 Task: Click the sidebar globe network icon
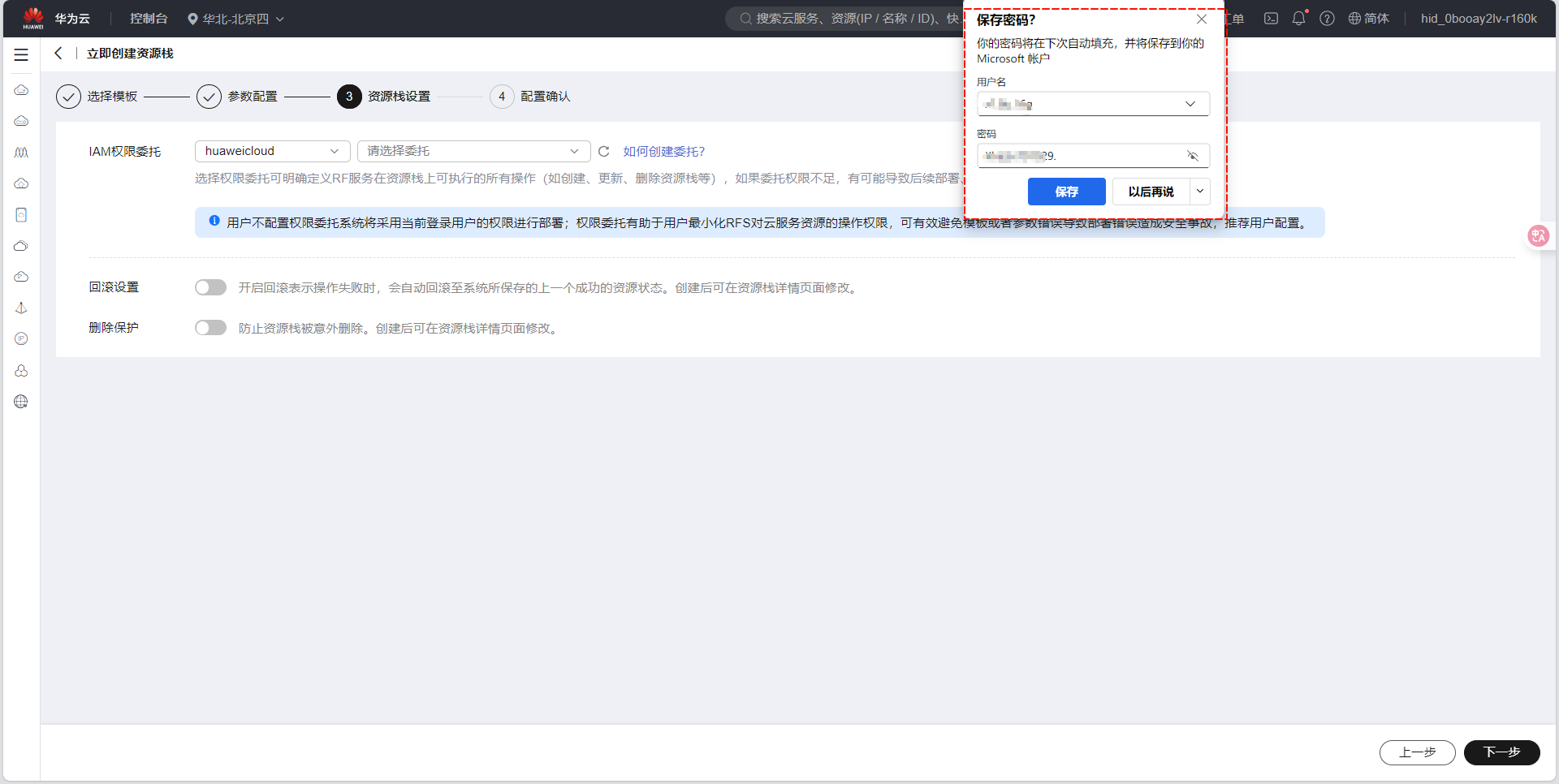point(21,401)
